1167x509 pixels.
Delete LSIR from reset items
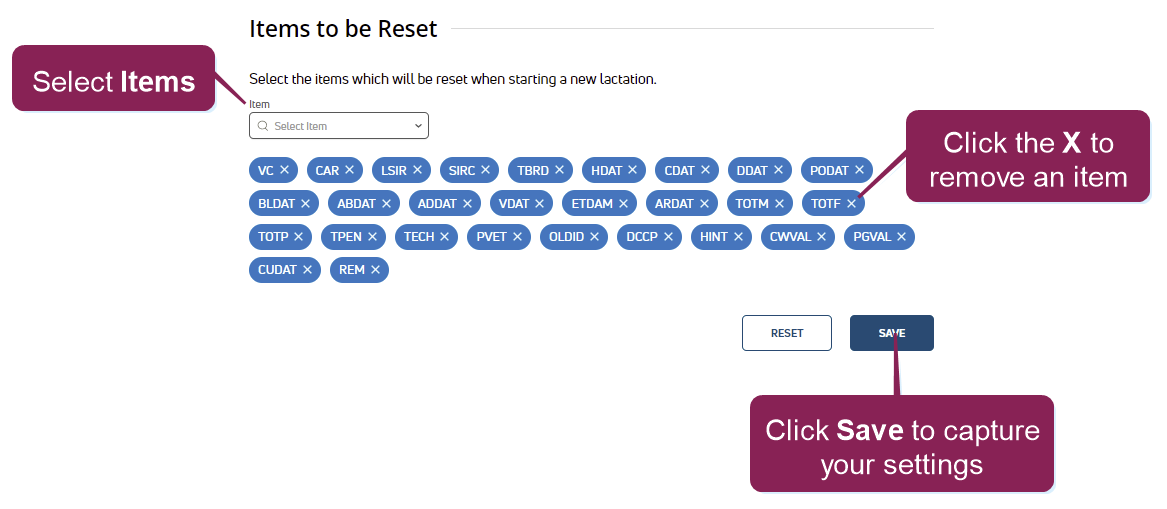(417, 170)
